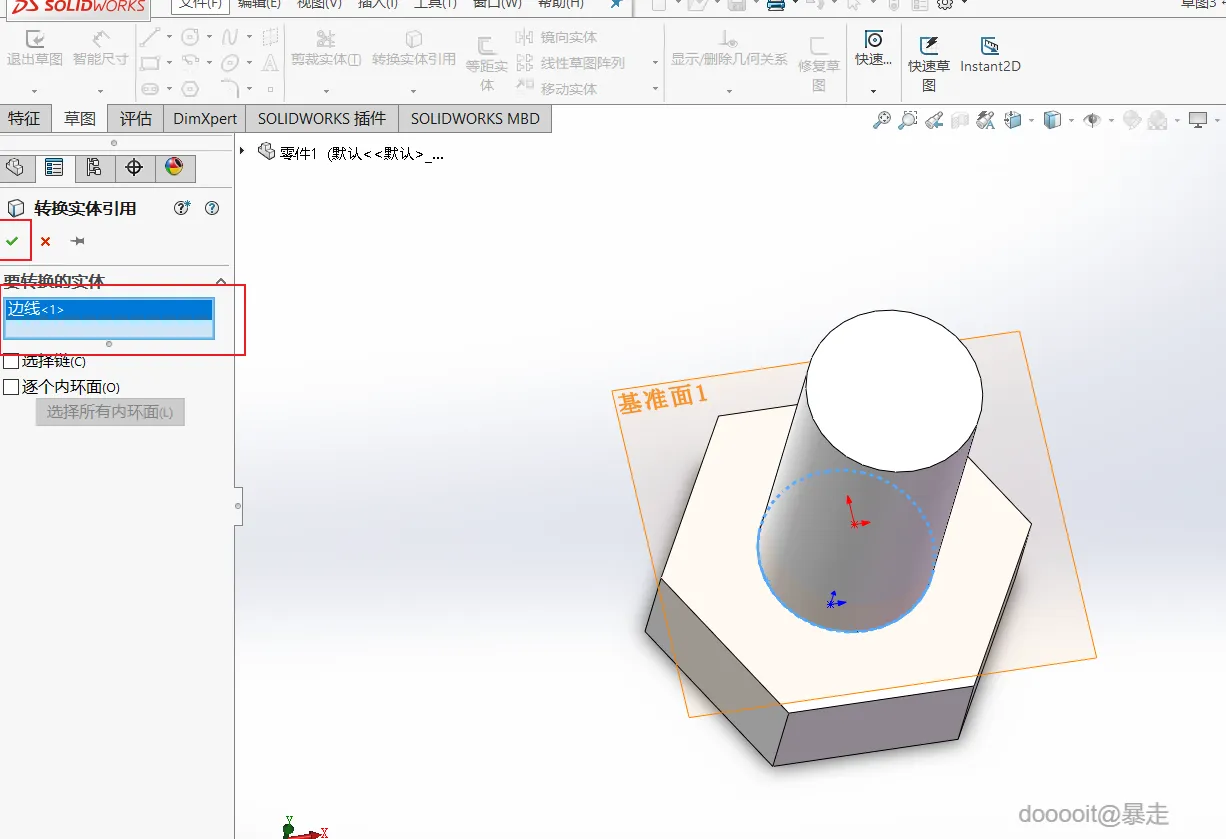This screenshot has height=839, width=1226.
Task: Pin the property panel with pushpin icon
Action: point(77,241)
